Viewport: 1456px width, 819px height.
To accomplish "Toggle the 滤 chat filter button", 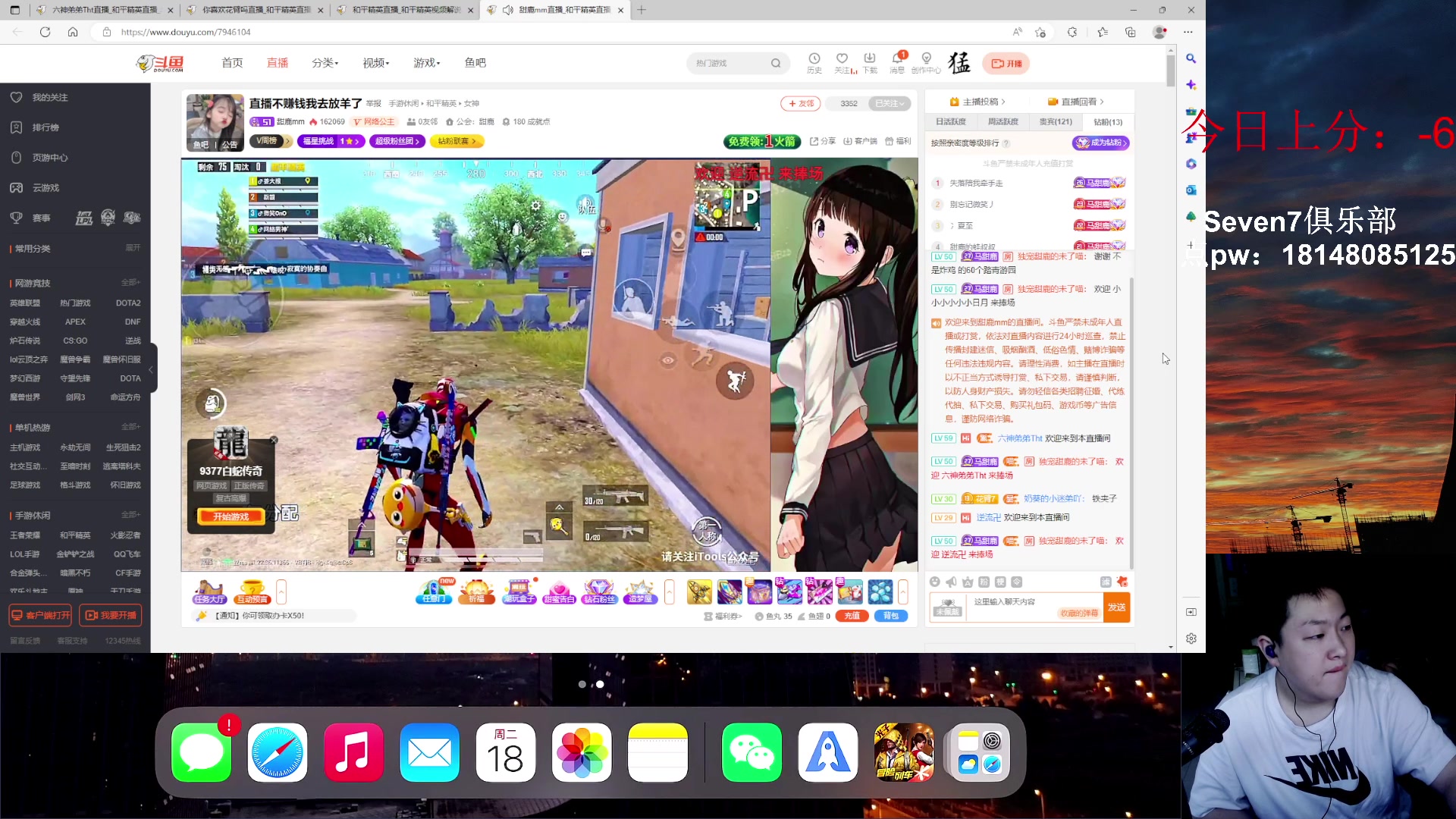I will pyautogui.click(x=1106, y=582).
